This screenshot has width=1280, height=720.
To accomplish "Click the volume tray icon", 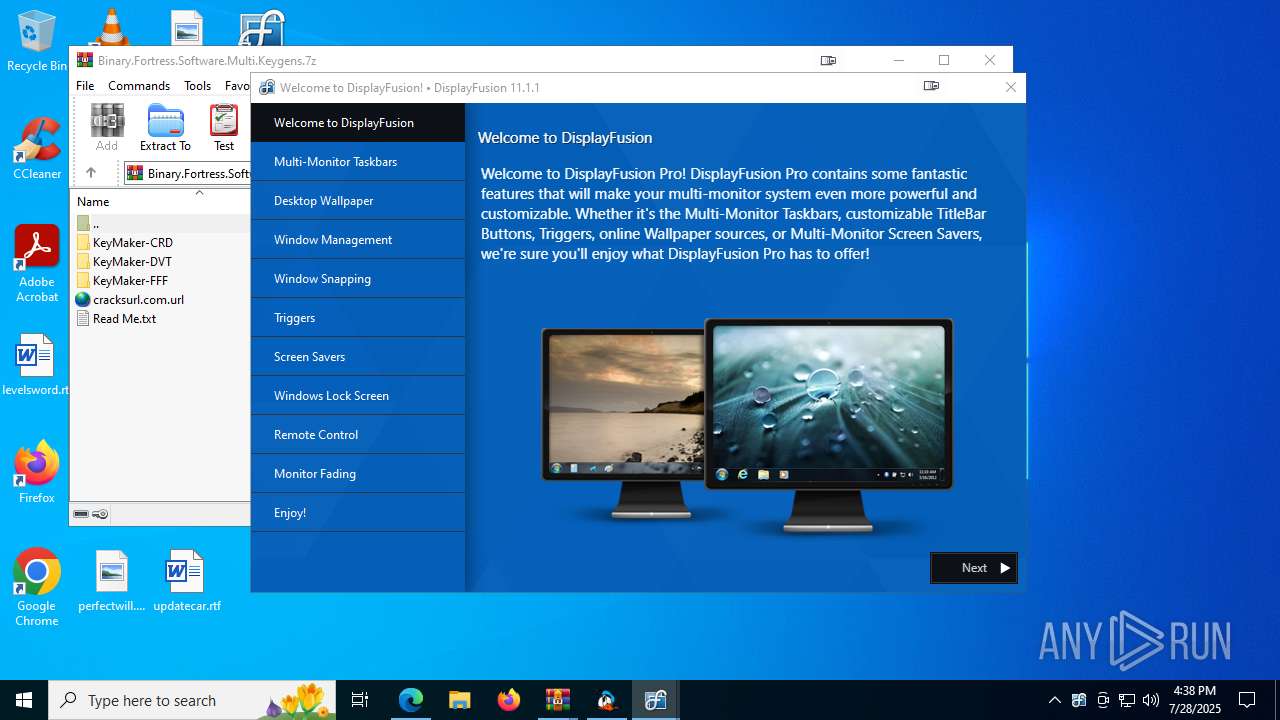I will click(x=1151, y=700).
